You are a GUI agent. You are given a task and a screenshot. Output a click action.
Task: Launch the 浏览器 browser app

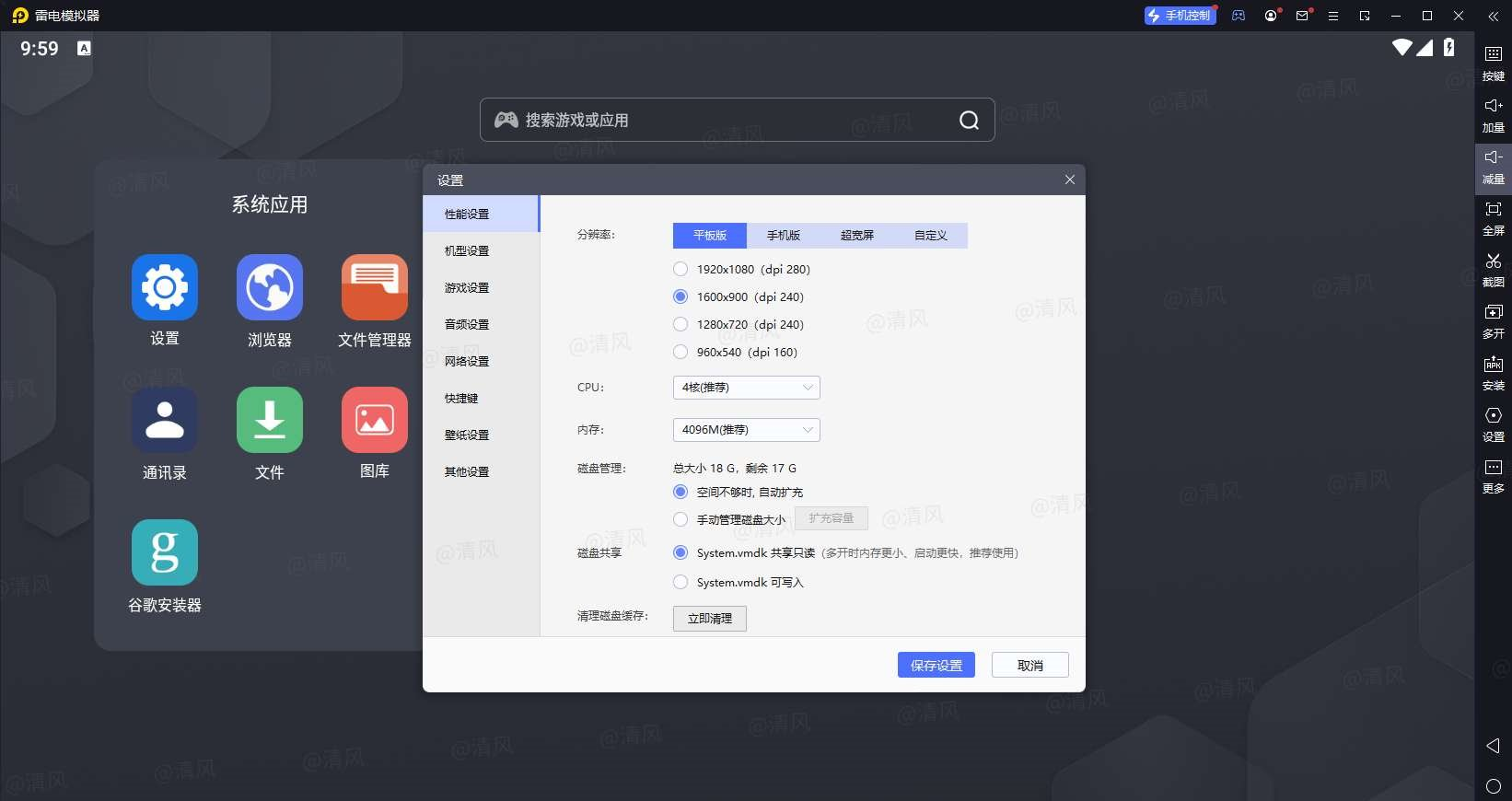tap(269, 287)
